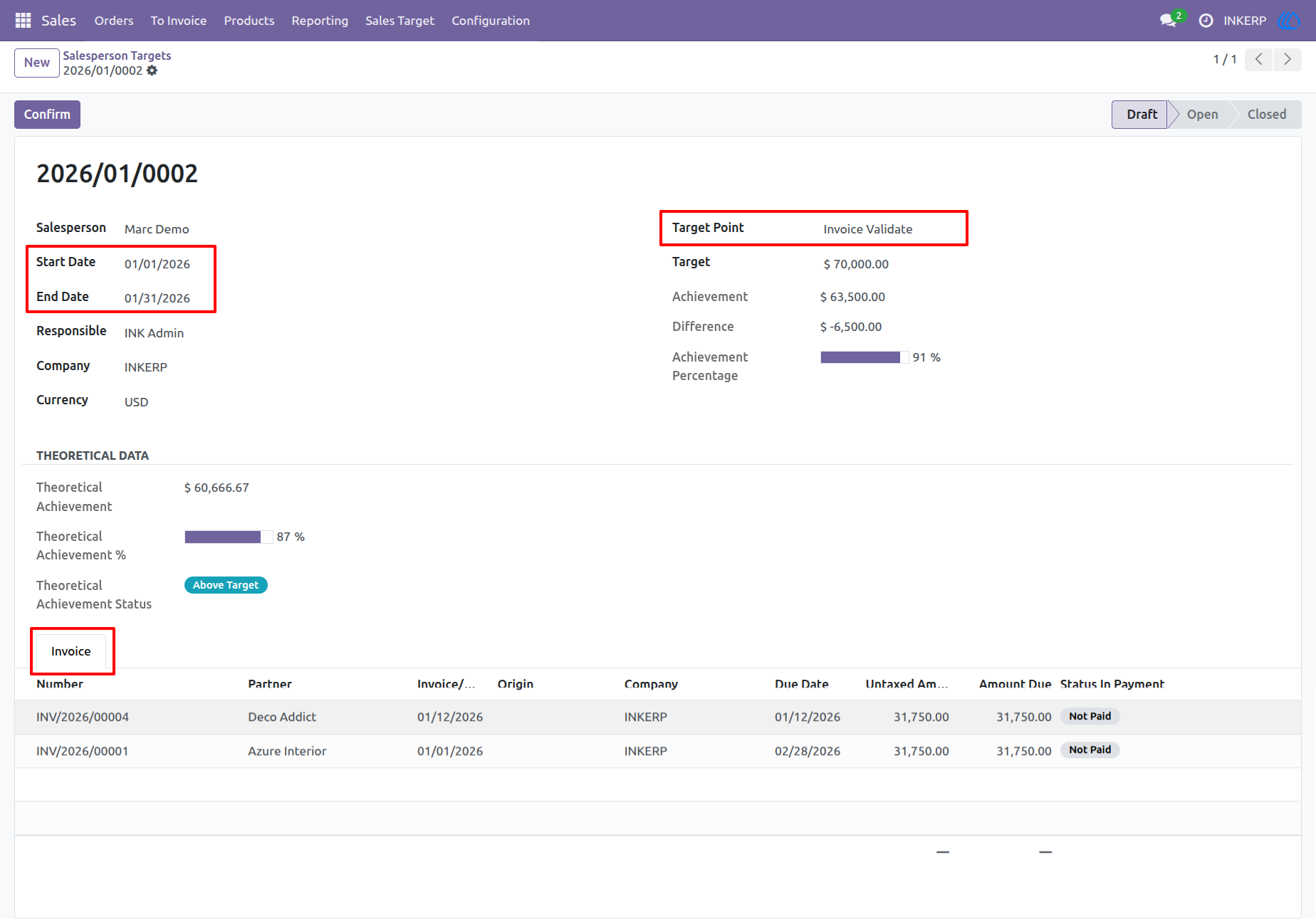
Task: Click the gear icon beside 2026/01/0002
Action: coord(152,70)
